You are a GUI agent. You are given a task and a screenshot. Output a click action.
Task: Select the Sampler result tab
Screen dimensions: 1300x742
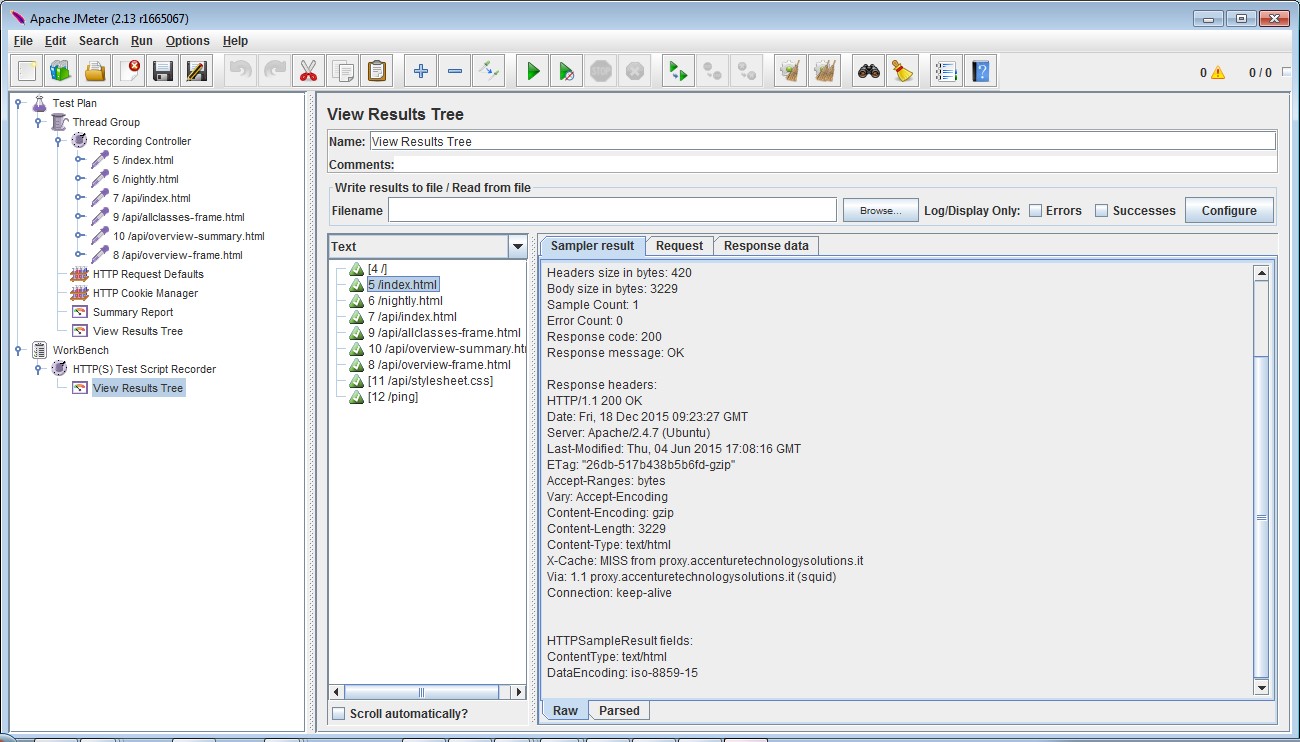click(592, 246)
